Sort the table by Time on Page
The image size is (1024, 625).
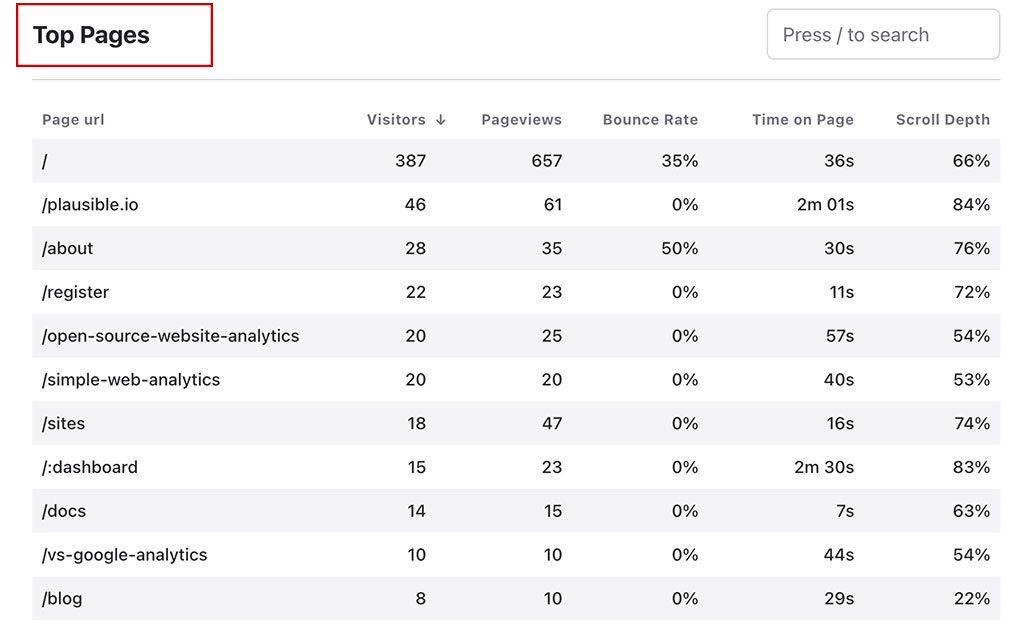click(x=802, y=119)
